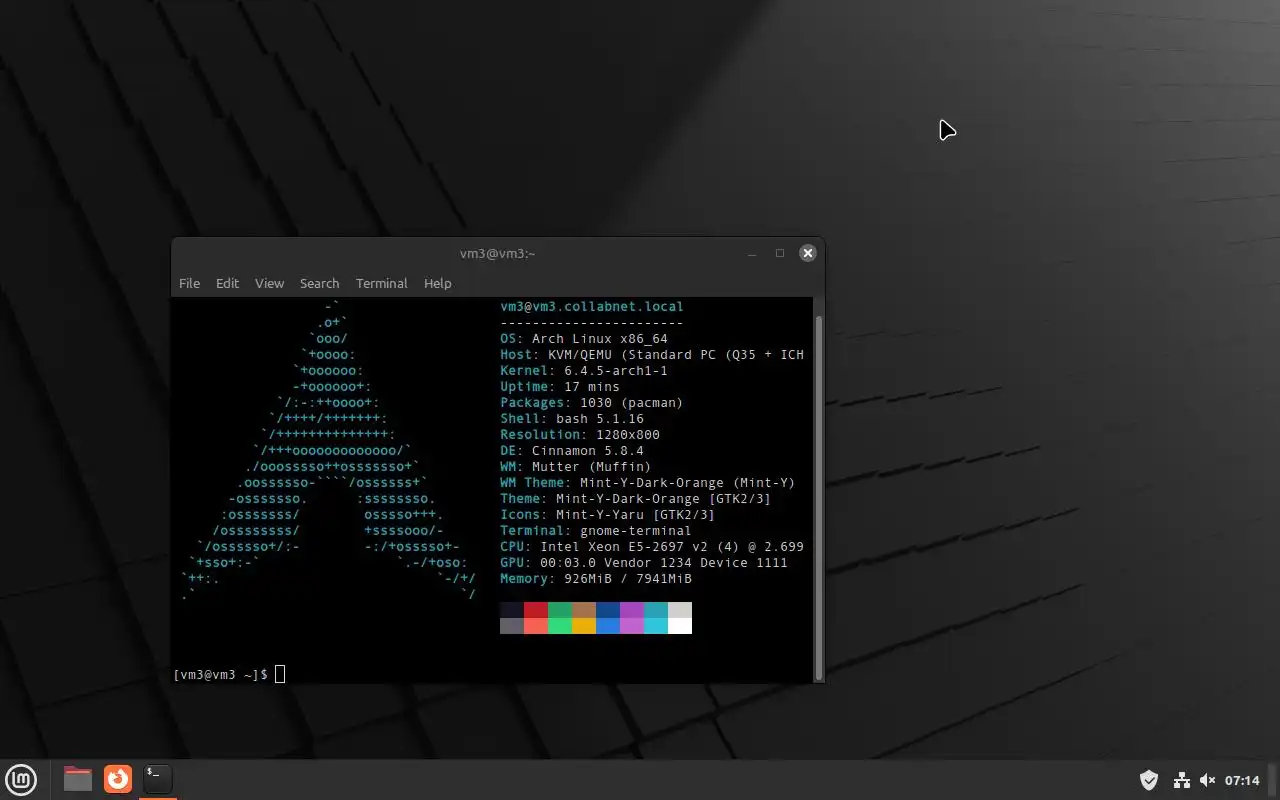Click the yellow swatch in bottom color row
1280x800 pixels.
(x=584, y=626)
